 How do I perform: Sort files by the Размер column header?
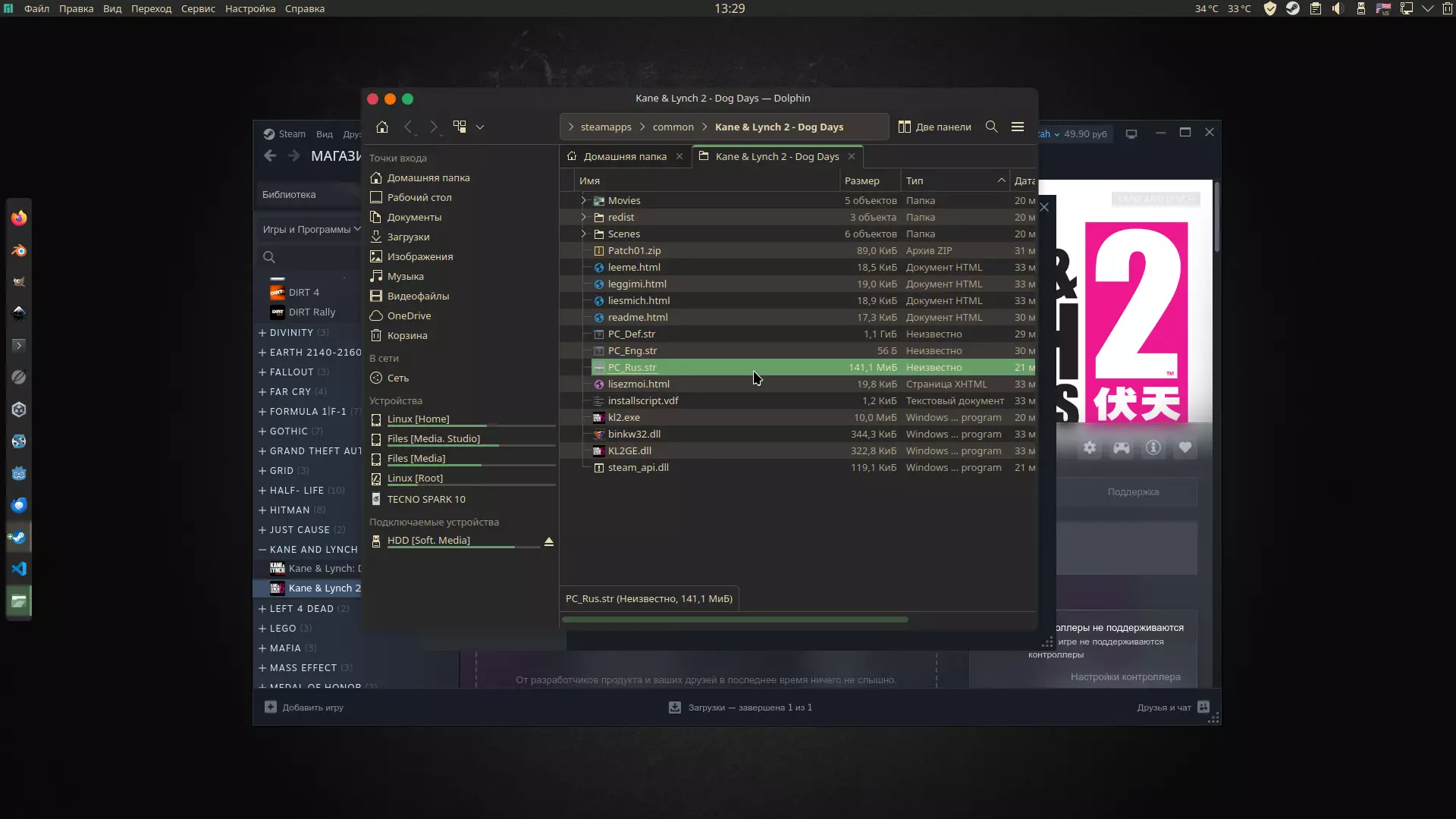click(862, 180)
